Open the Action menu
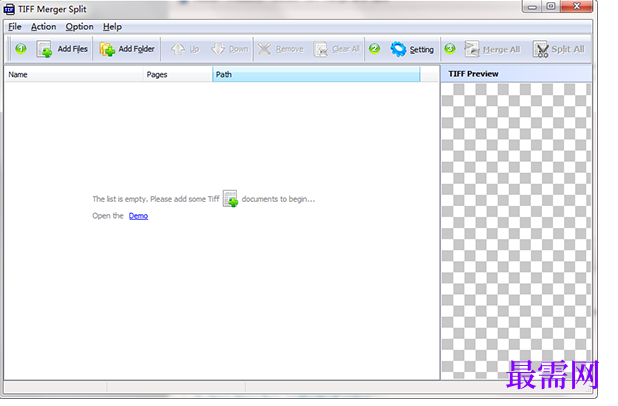Screen dimensions: 618x406 click(x=43, y=27)
